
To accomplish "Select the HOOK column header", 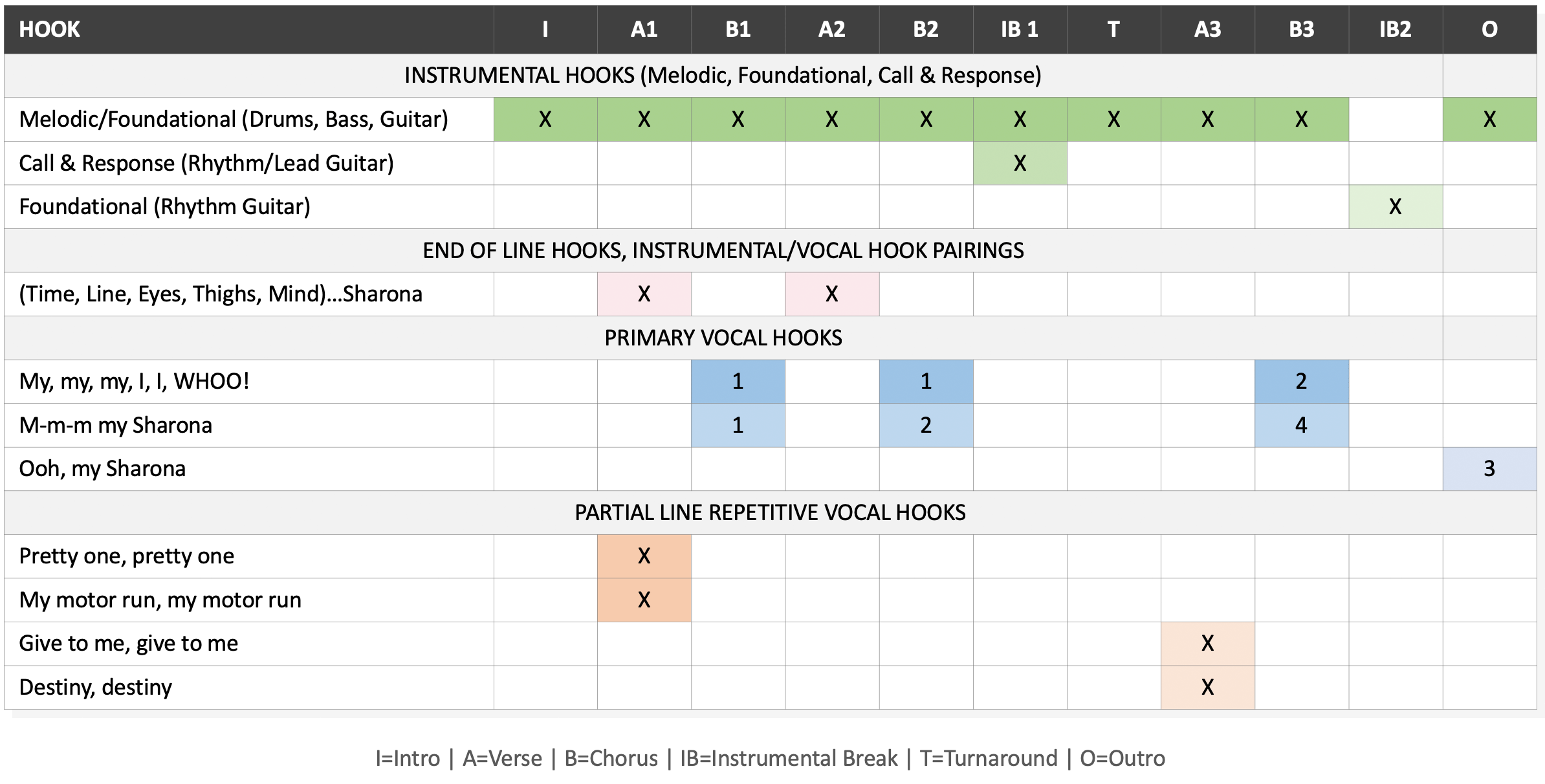I will (50, 30).
